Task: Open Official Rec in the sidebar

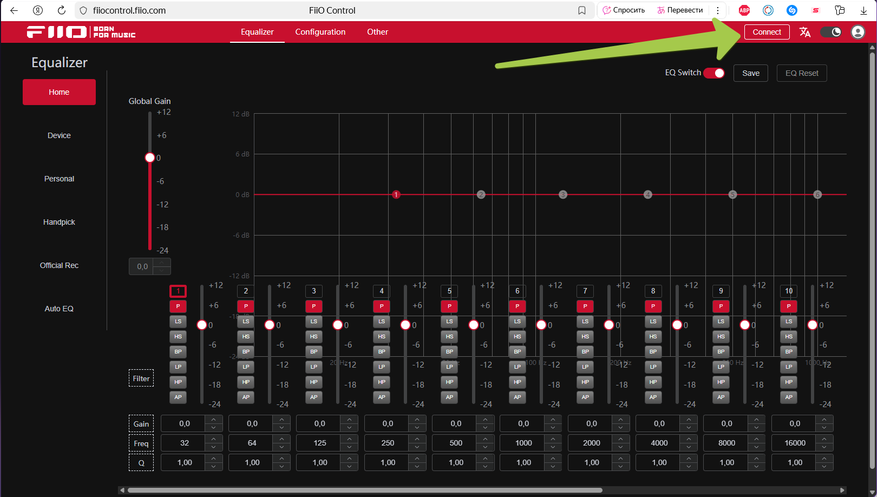Action: pos(59,266)
